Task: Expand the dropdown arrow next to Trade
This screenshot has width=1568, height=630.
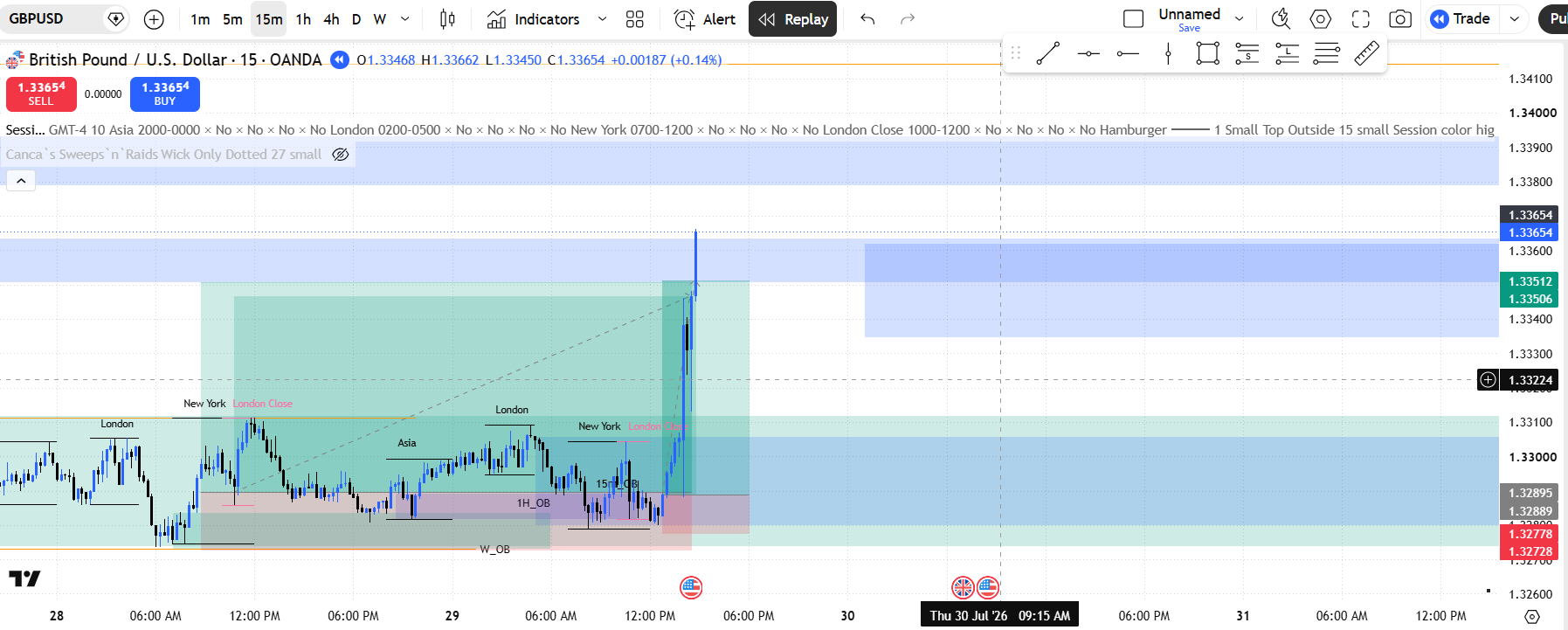Action: click(x=1514, y=18)
